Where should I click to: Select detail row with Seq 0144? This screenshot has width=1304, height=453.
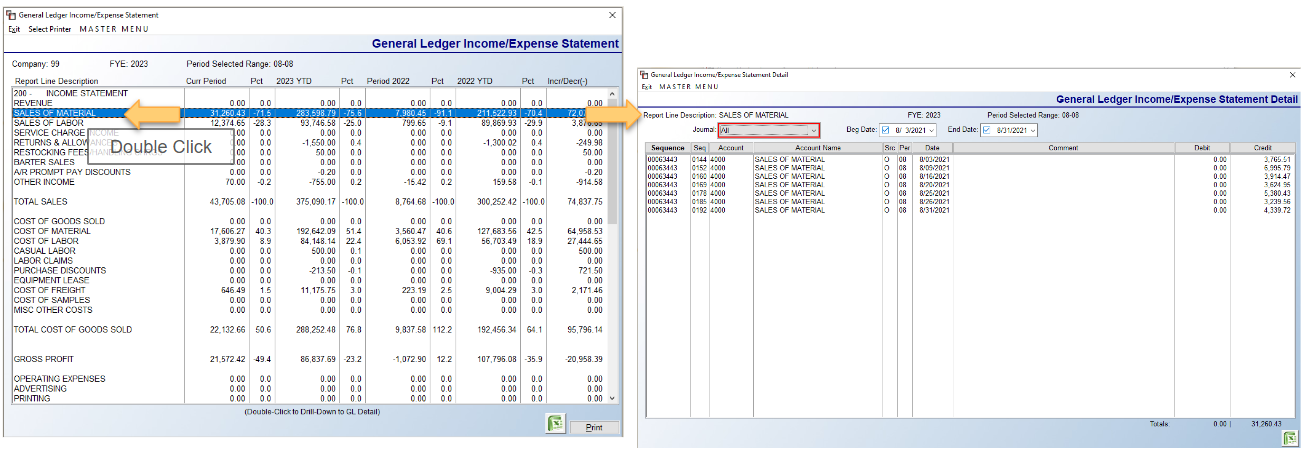tap(970, 159)
